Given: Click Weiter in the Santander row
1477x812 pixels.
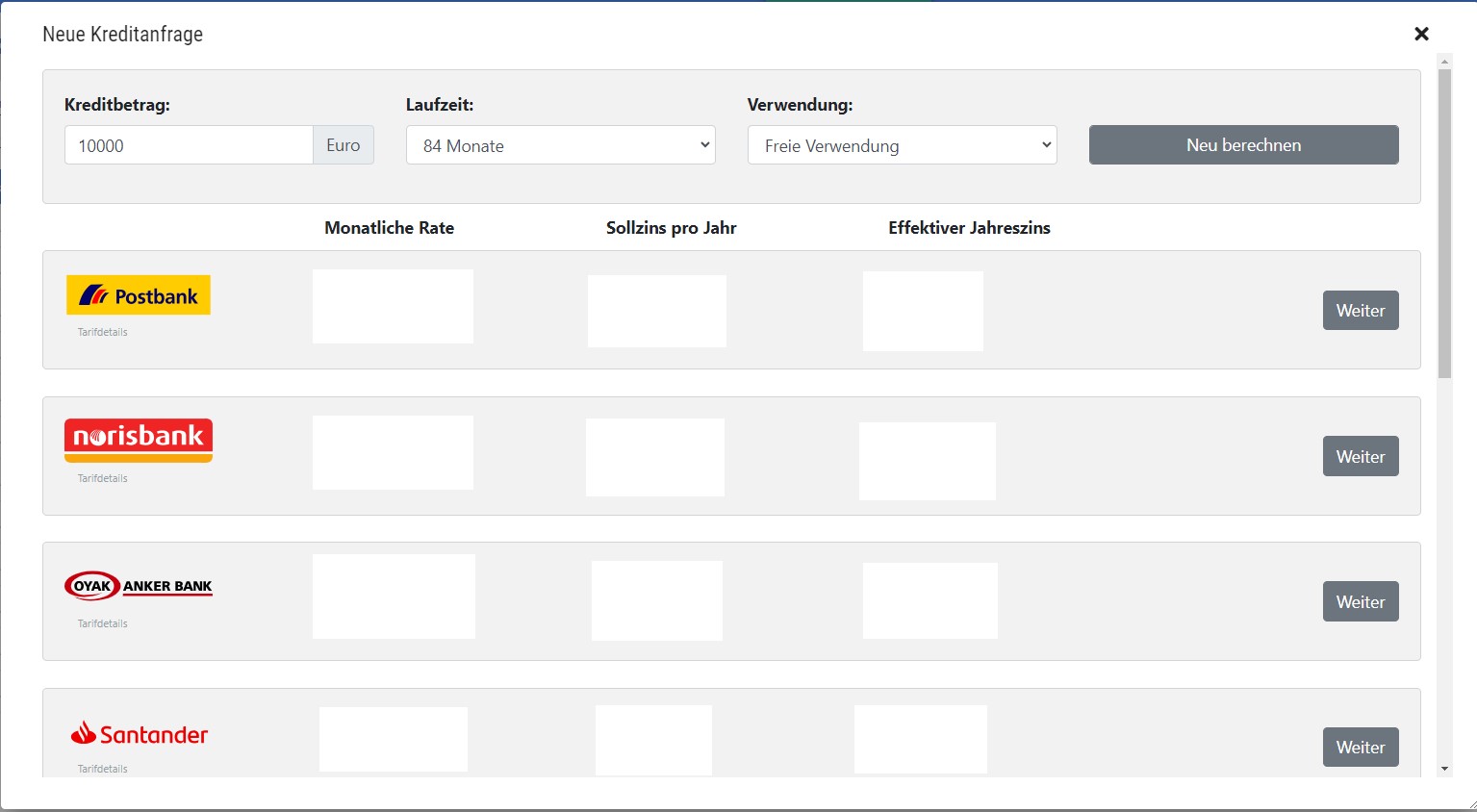Looking at the screenshot, I should pos(1361,748).
